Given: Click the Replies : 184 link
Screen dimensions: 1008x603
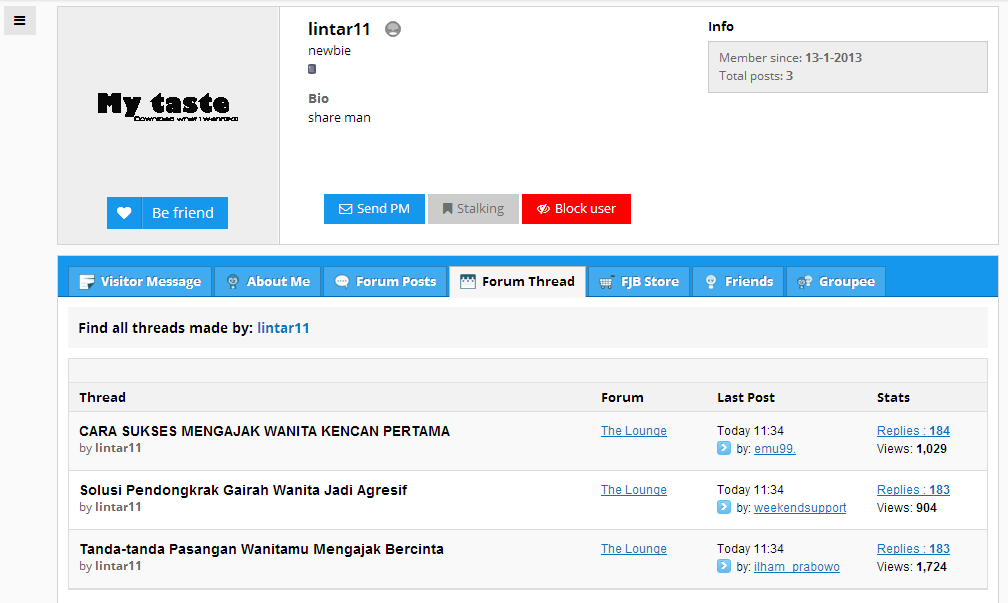Looking at the screenshot, I should coord(913,431).
